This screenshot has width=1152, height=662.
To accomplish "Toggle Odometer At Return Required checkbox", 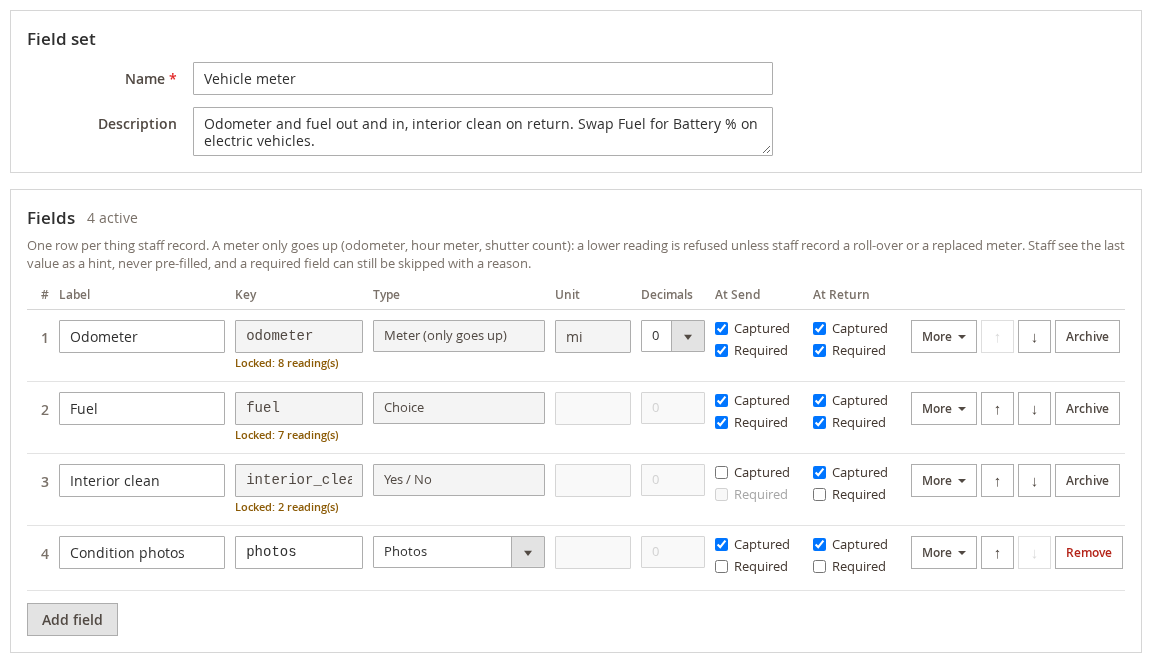I will click(819, 350).
